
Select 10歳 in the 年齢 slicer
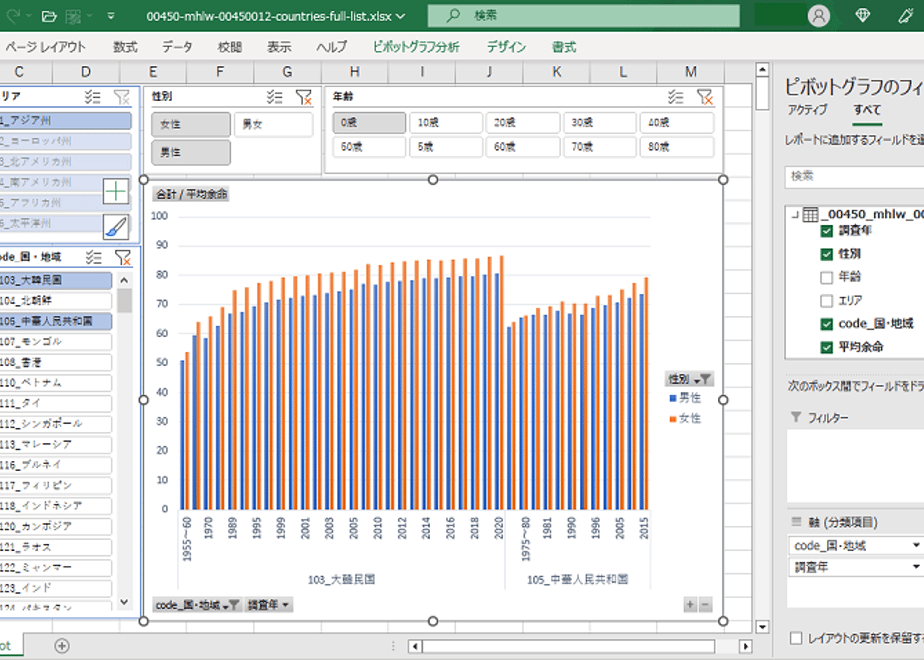(x=446, y=123)
